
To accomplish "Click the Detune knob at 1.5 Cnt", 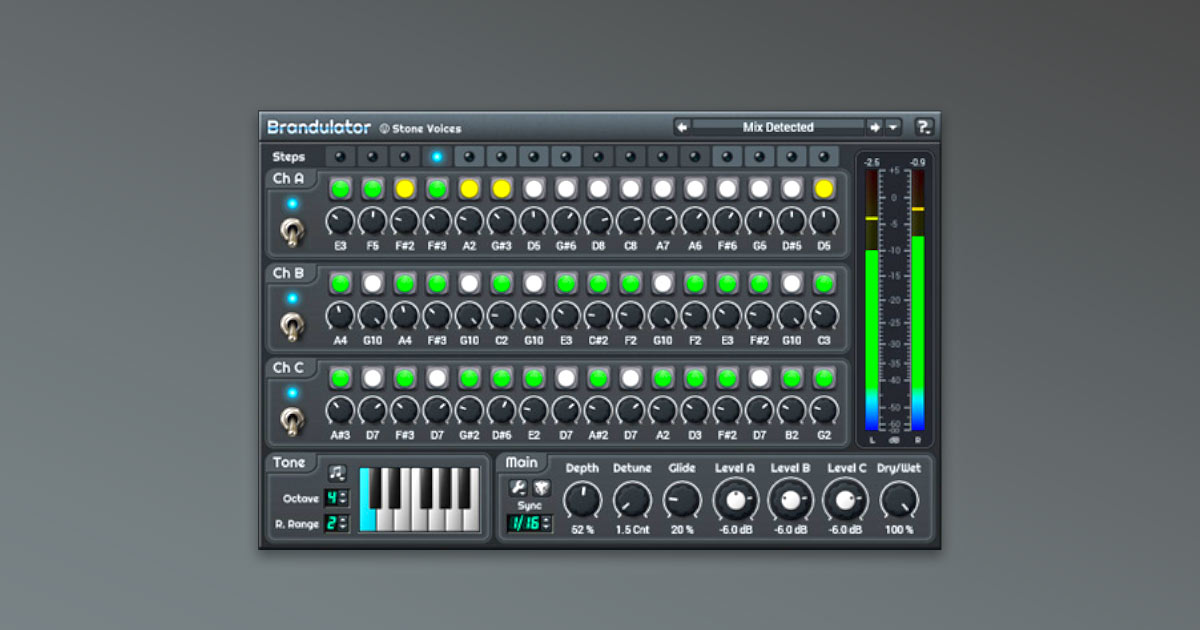I will [x=632, y=500].
